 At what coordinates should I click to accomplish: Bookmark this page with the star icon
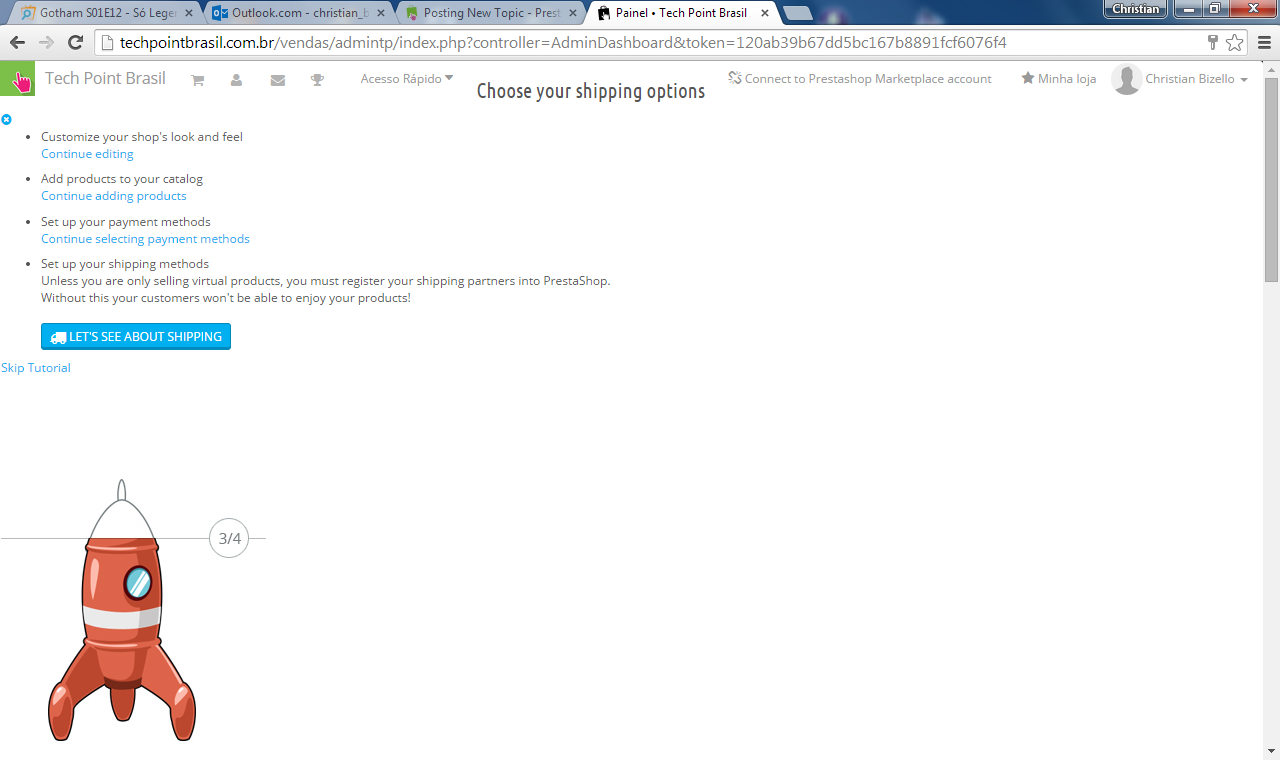[1235, 42]
